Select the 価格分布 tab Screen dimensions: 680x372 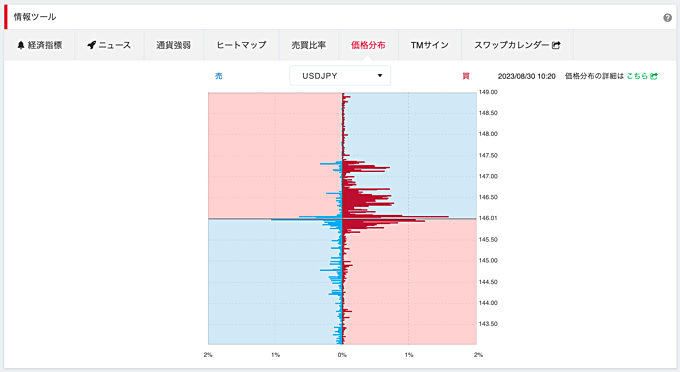368,45
